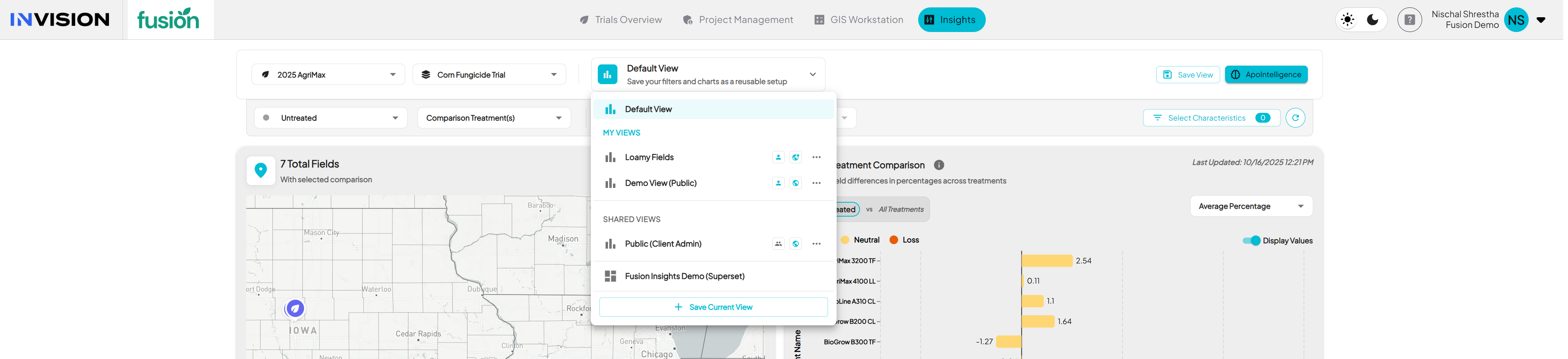Screen dimensions: 1568x359
Task: Click the Save Current View button
Action: click(x=713, y=307)
